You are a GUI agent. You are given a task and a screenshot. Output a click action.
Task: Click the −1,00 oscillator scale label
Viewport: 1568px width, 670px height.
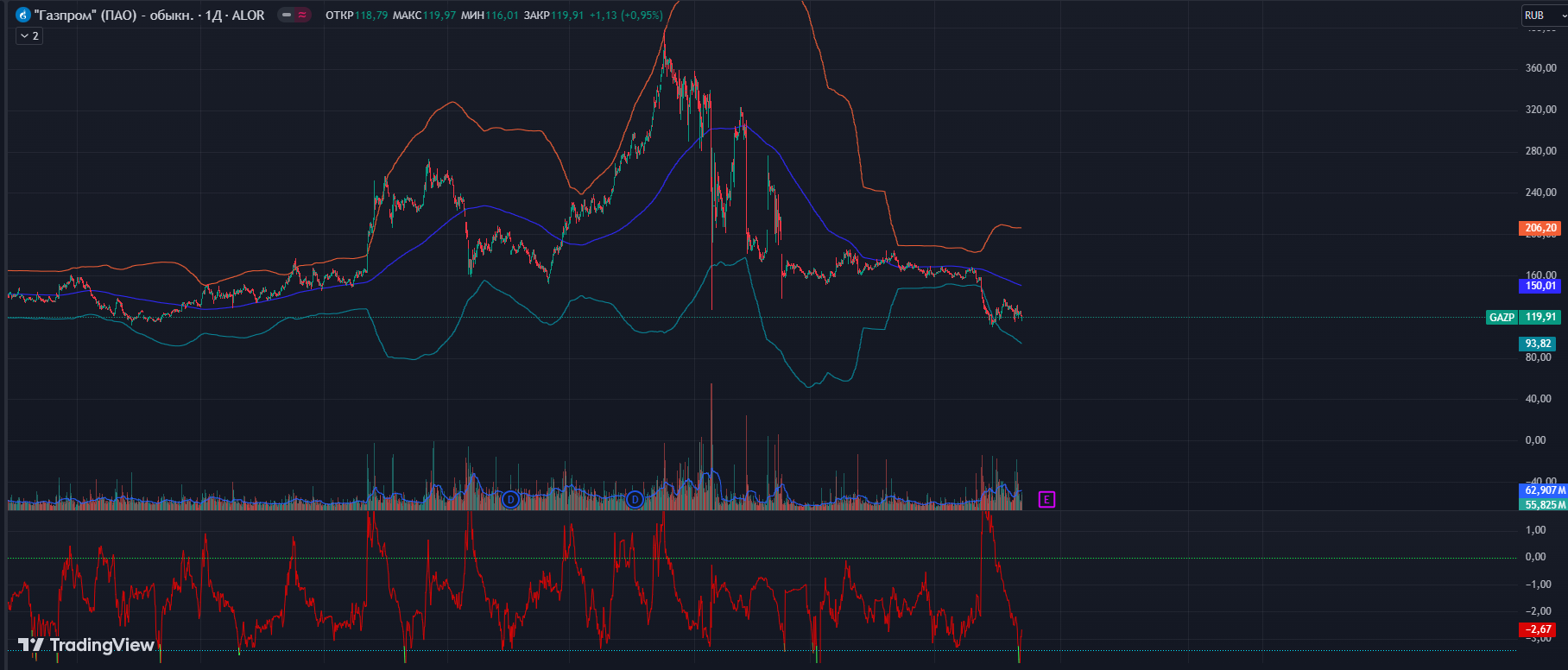(x=1539, y=585)
